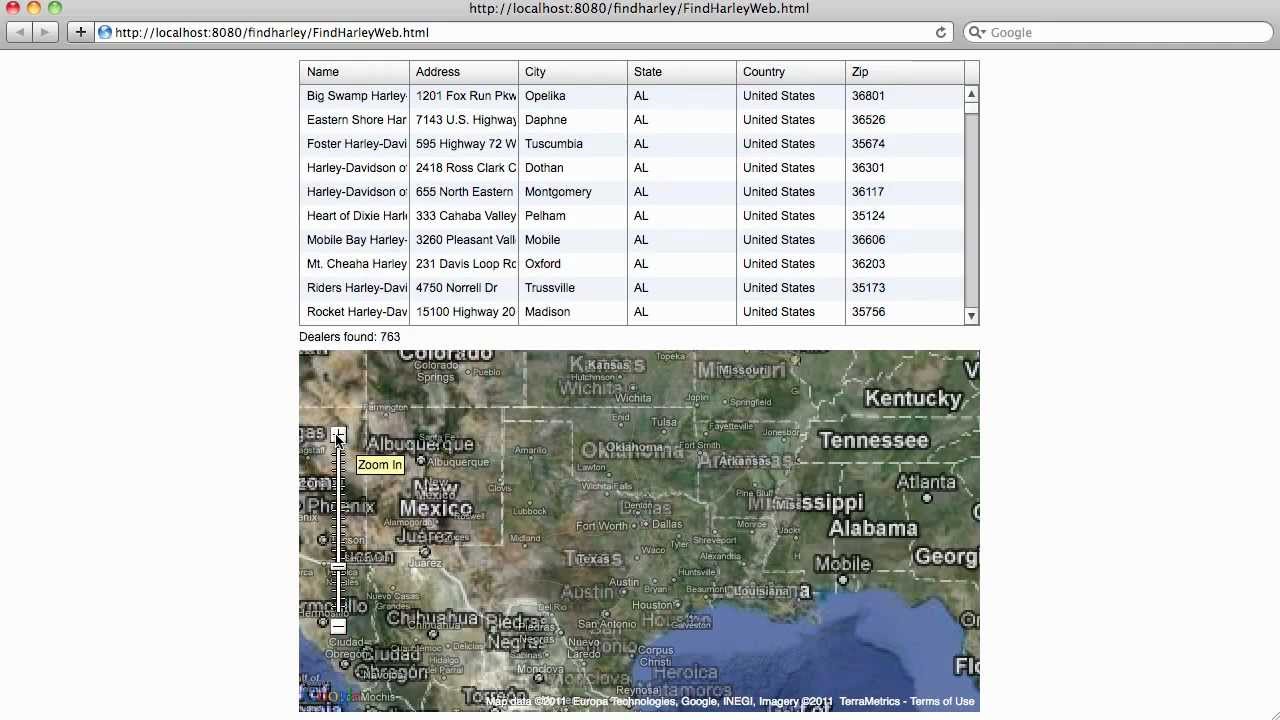Select the Heart of Dixie Harl dealer cell
Image resolution: width=1280 pixels, height=720 pixels.
point(354,216)
